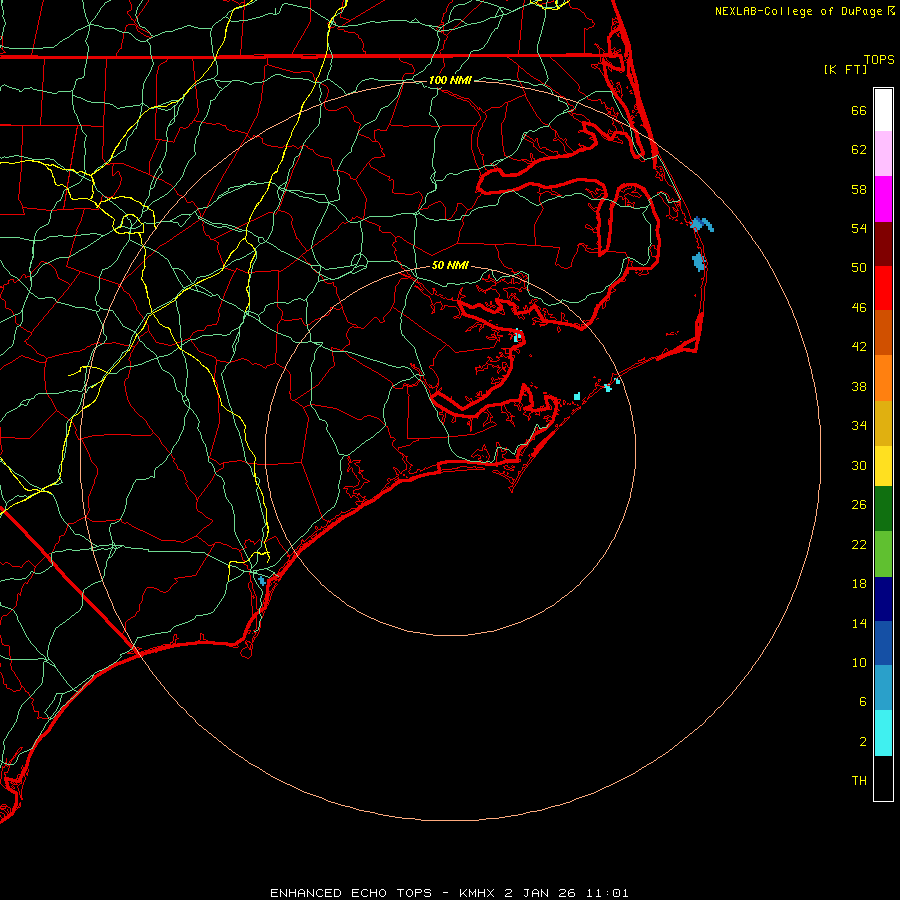The height and width of the screenshot is (900, 900).
Task: Click the legend value 42
Action: click(x=859, y=346)
